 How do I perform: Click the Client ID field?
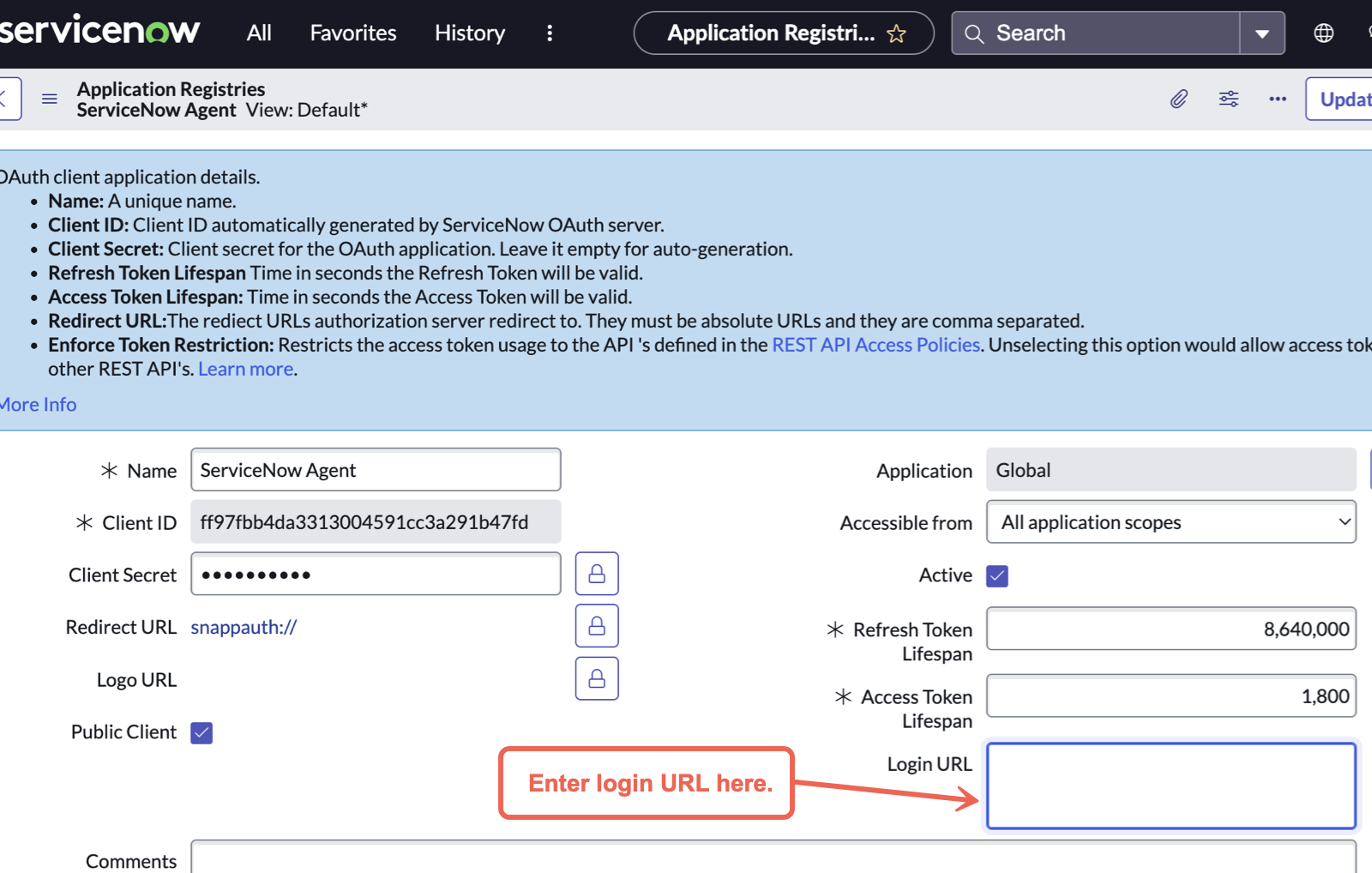pyautogui.click(x=376, y=522)
